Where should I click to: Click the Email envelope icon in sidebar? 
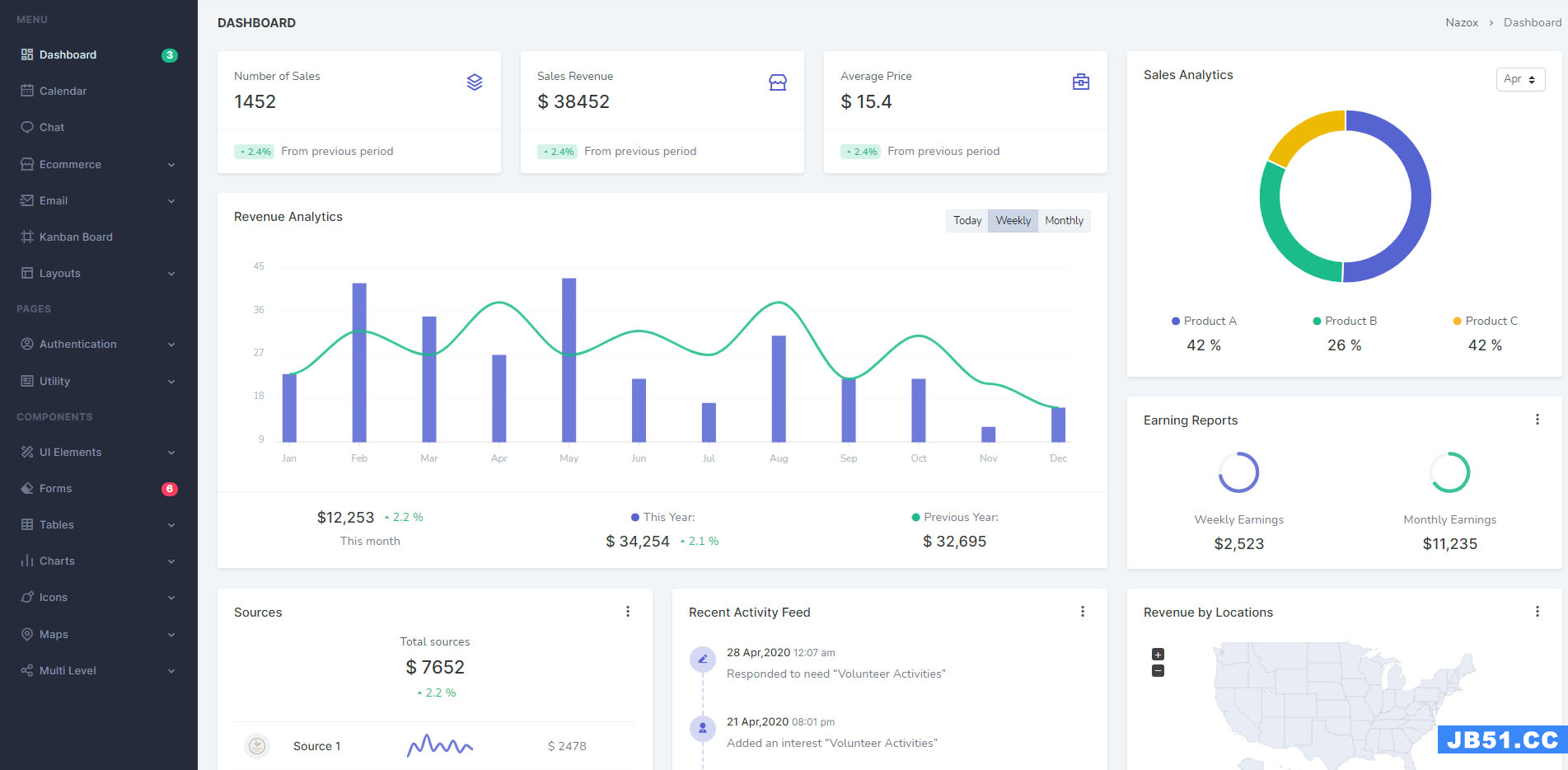(27, 200)
